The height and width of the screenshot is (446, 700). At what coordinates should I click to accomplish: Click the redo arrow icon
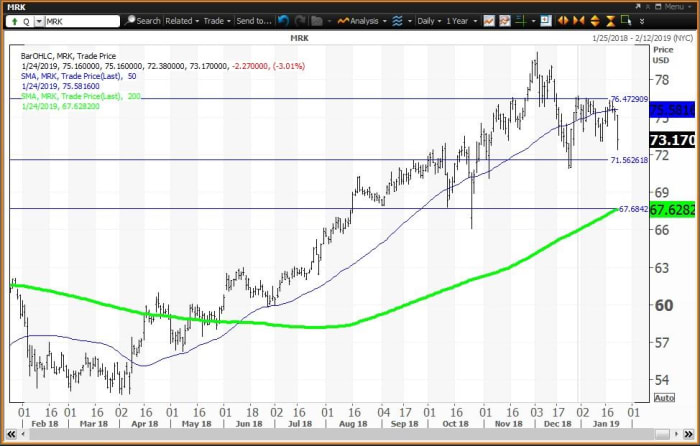coord(298,20)
